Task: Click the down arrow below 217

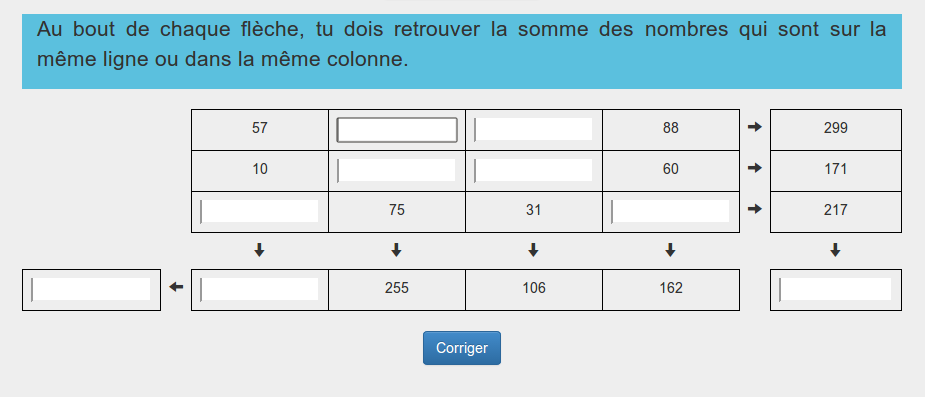Action: (x=835, y=251)
